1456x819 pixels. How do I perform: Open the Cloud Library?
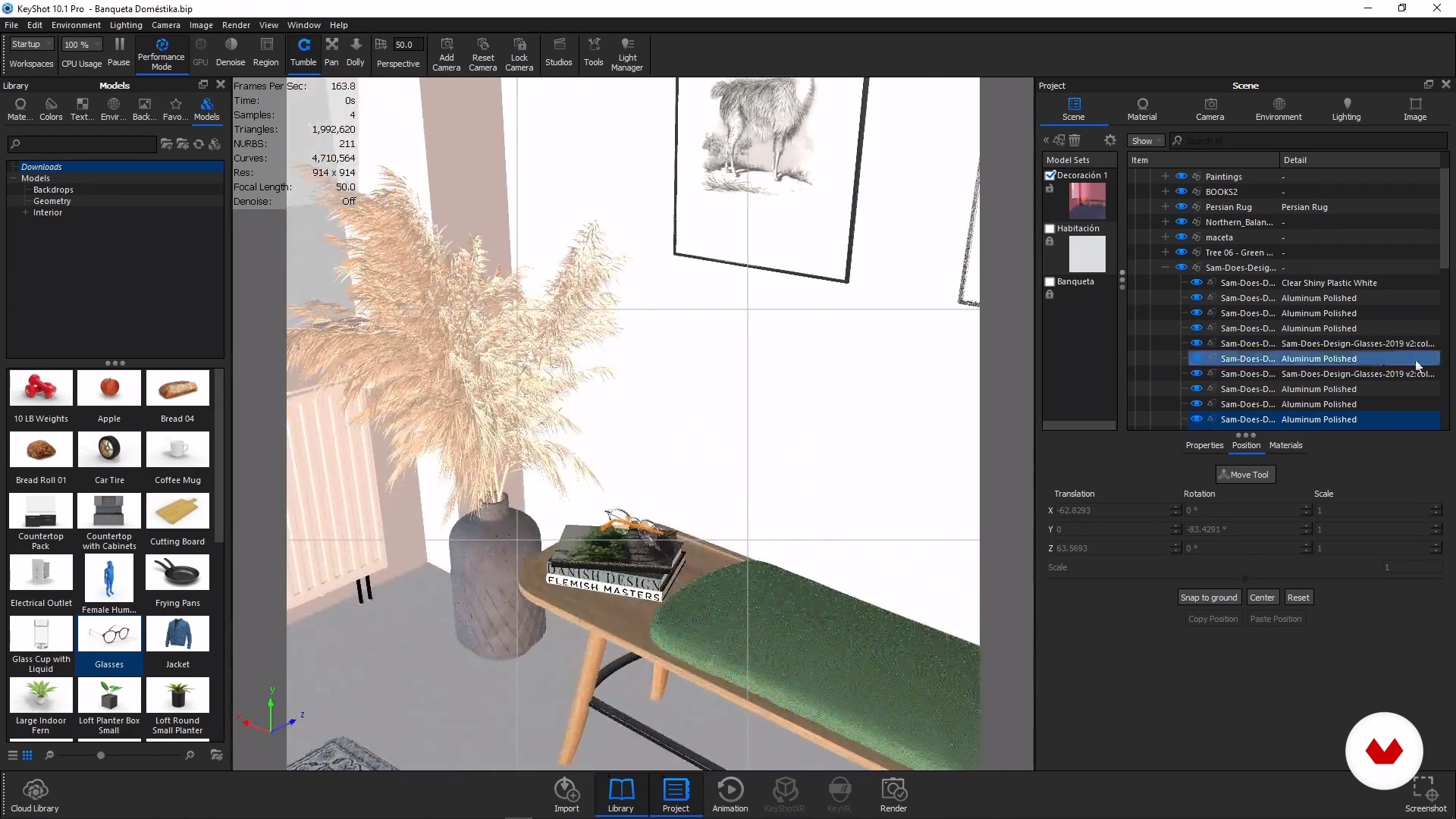tap(35, 795)
